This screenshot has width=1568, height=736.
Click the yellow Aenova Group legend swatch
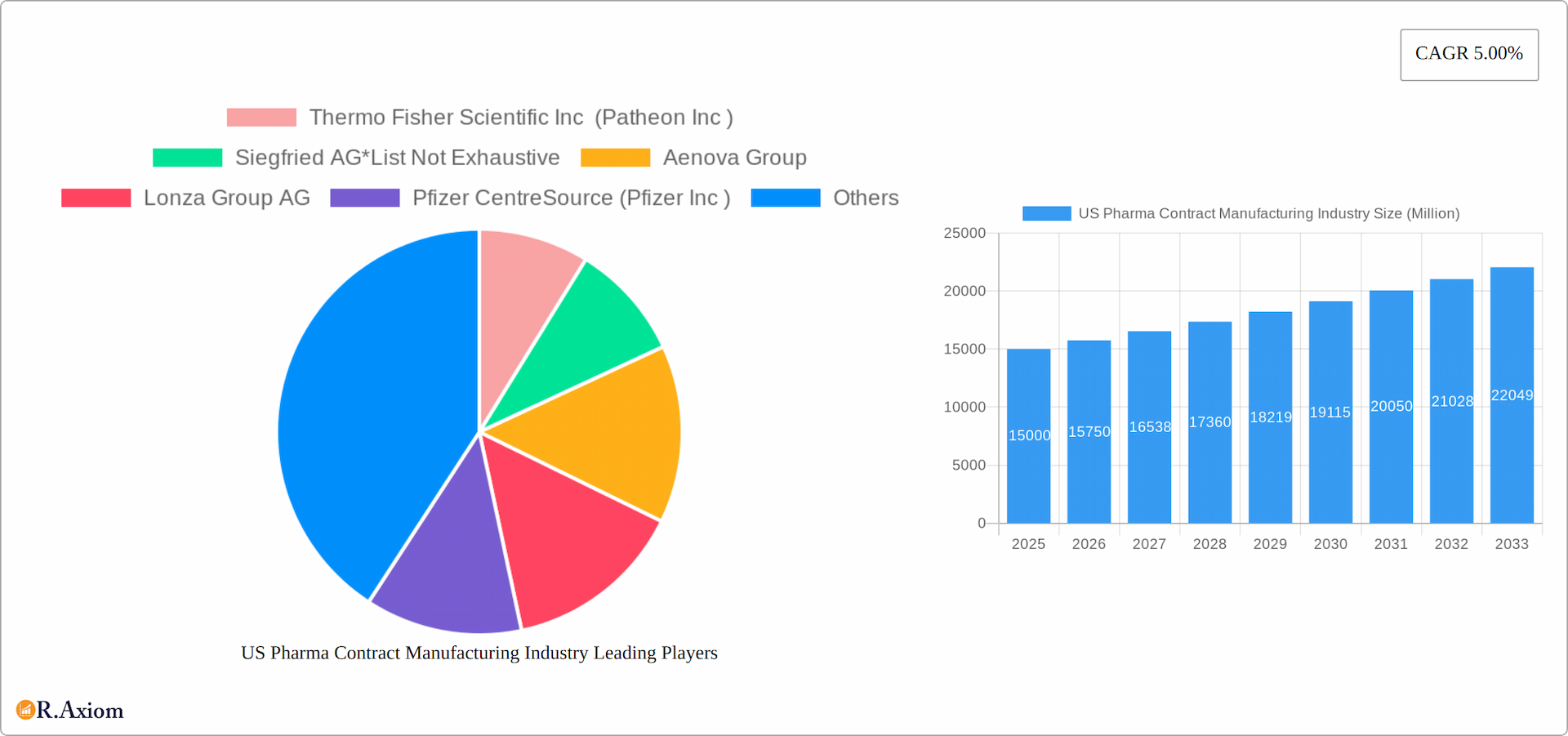coord(614,157)
